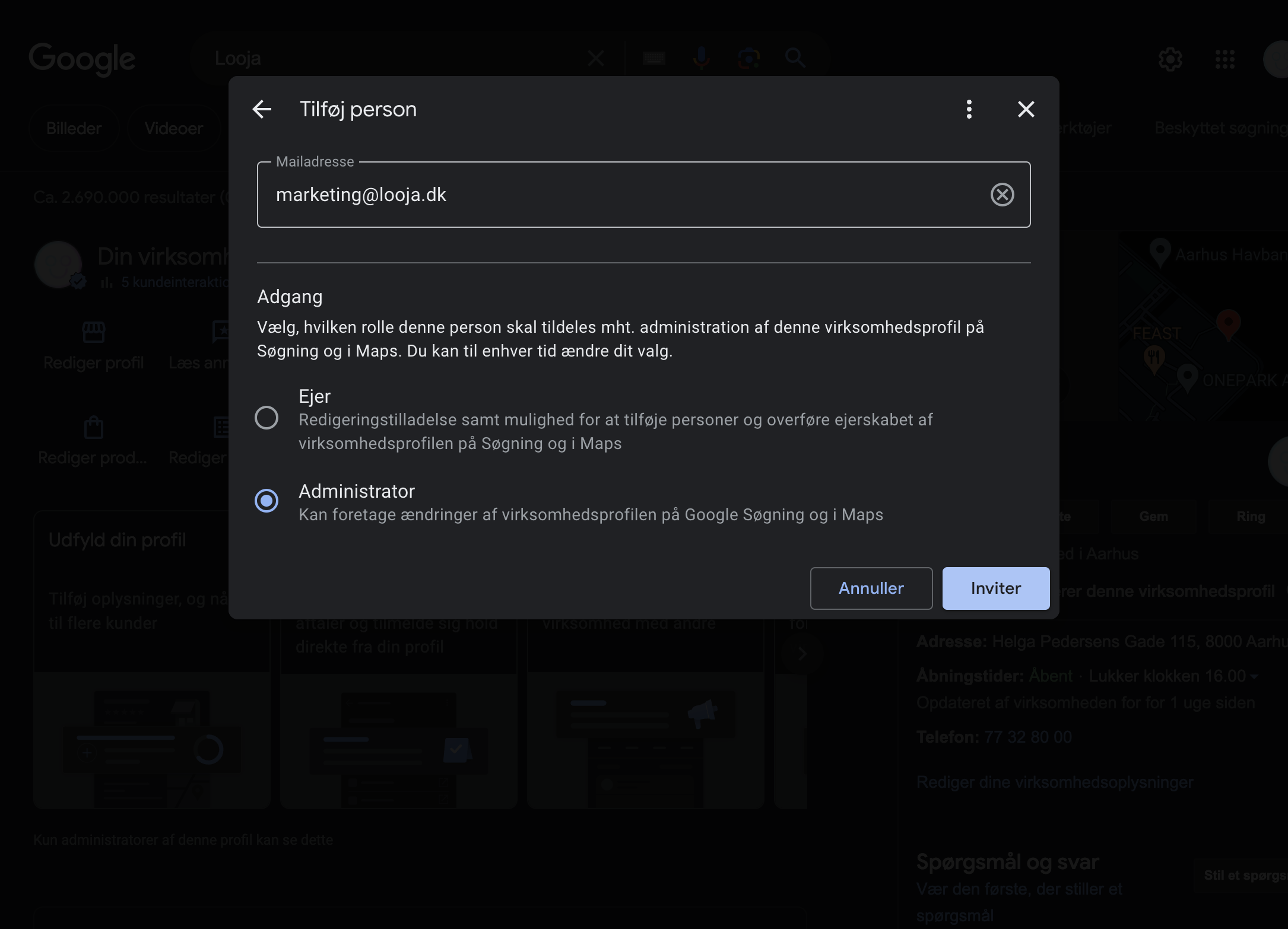
Task: Click the Aarhus Havbane map pin
Action: [1159, 252]
